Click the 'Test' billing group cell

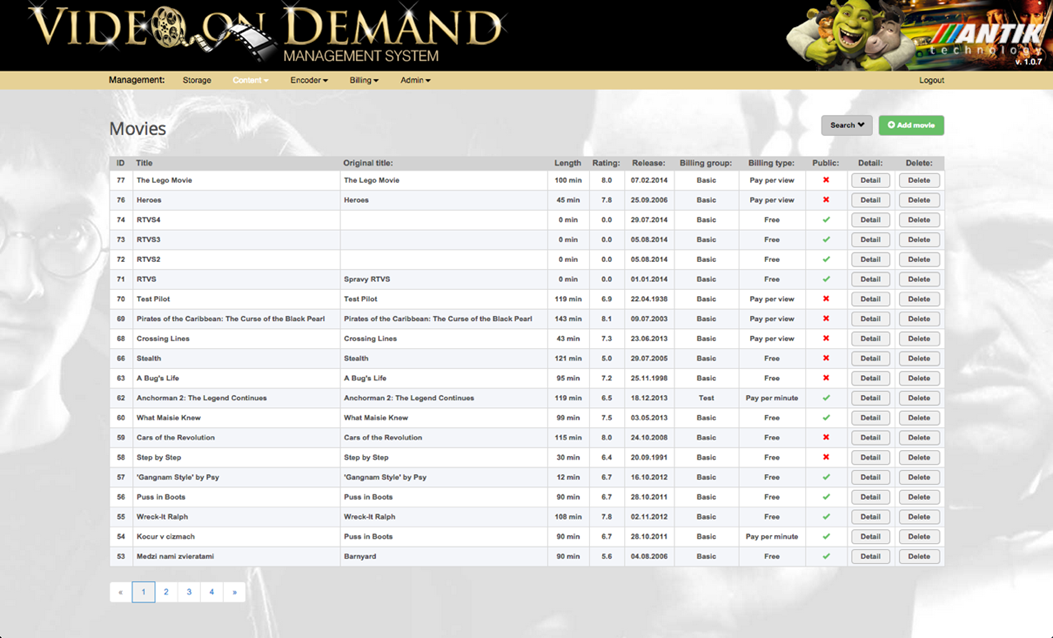click(x=706, y=398)
